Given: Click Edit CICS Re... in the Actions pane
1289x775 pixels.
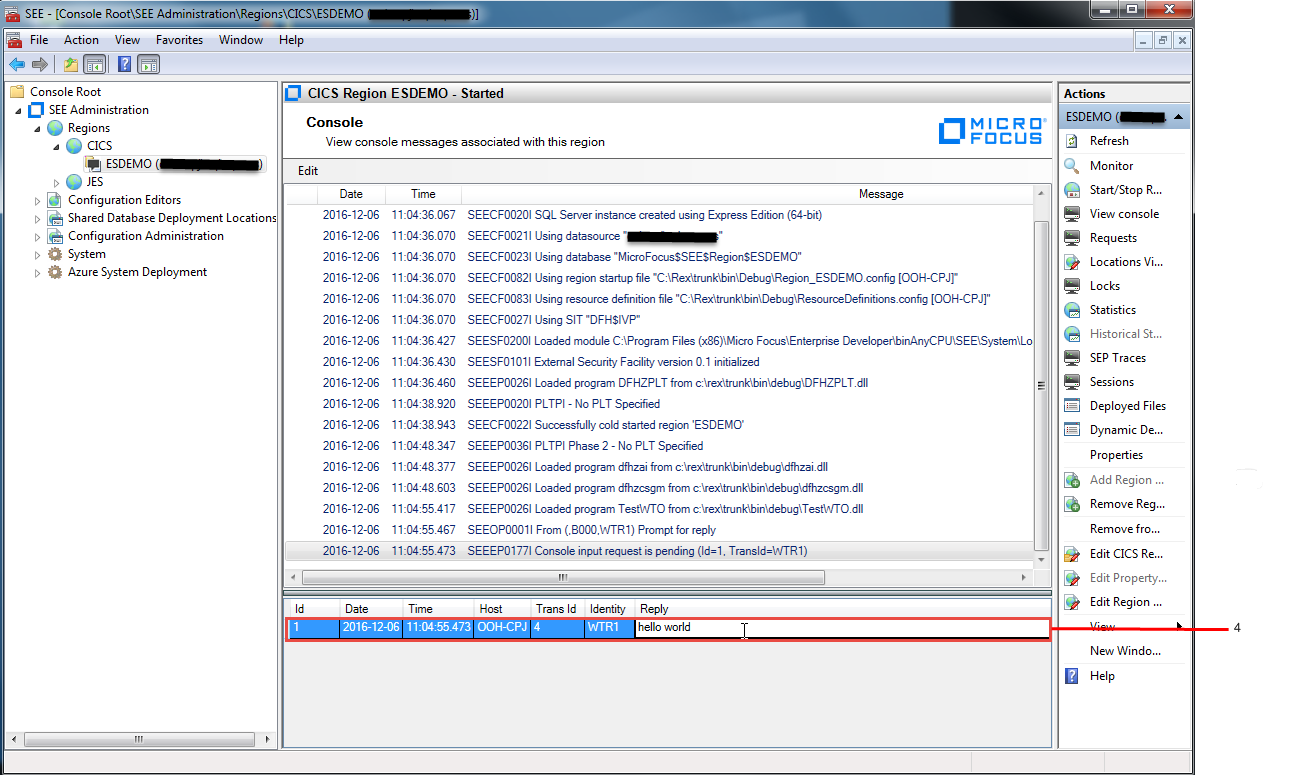Looking at the screenshot, I should pyautogui.click(x=1126, y=554).
